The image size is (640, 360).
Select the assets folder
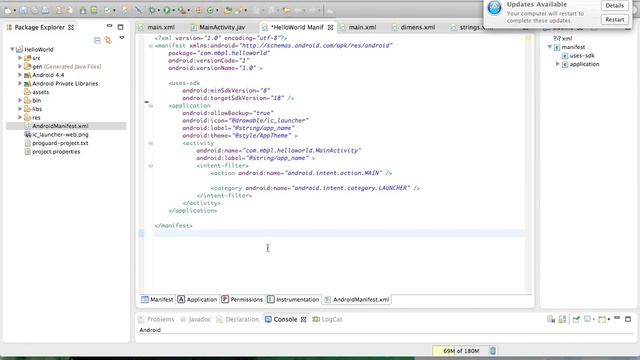click(40, 92)
